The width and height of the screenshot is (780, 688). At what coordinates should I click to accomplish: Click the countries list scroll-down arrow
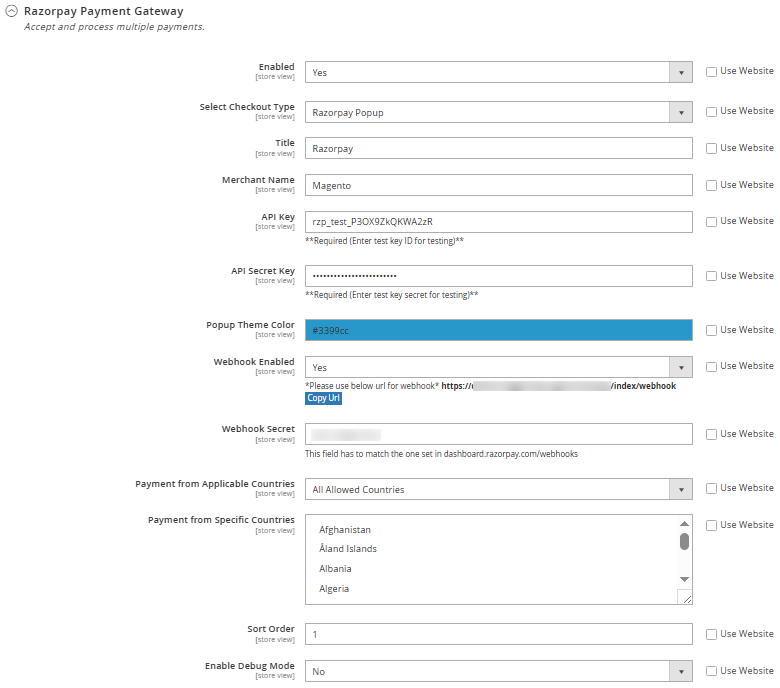(x=684, y=579)
